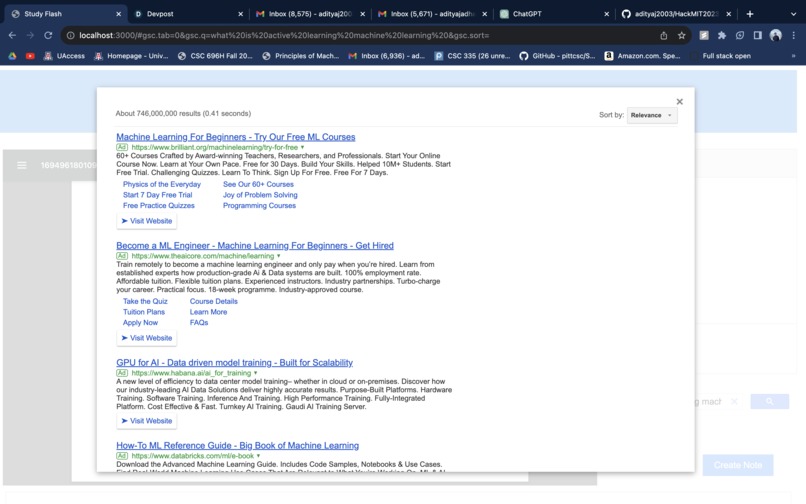Expand the databricks.com ad URL arrow
The width and height of the screenshot is (806, 504).
(x=258, y=456)
